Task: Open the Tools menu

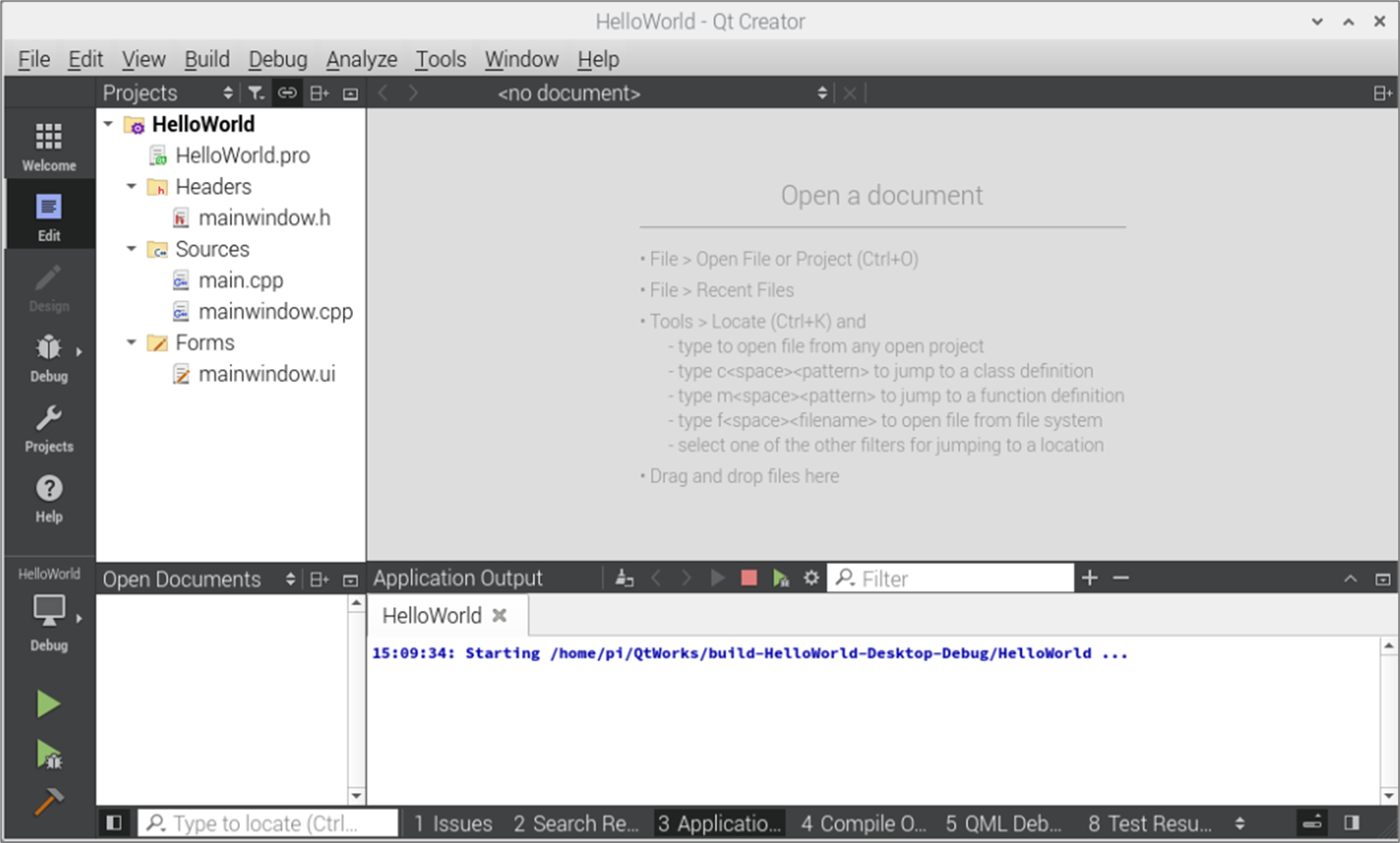Action: pos(441,60)
